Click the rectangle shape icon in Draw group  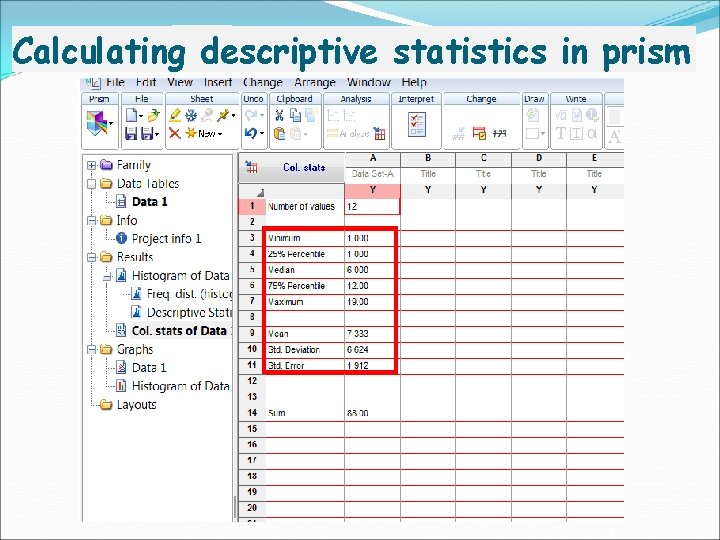point(533,134)
